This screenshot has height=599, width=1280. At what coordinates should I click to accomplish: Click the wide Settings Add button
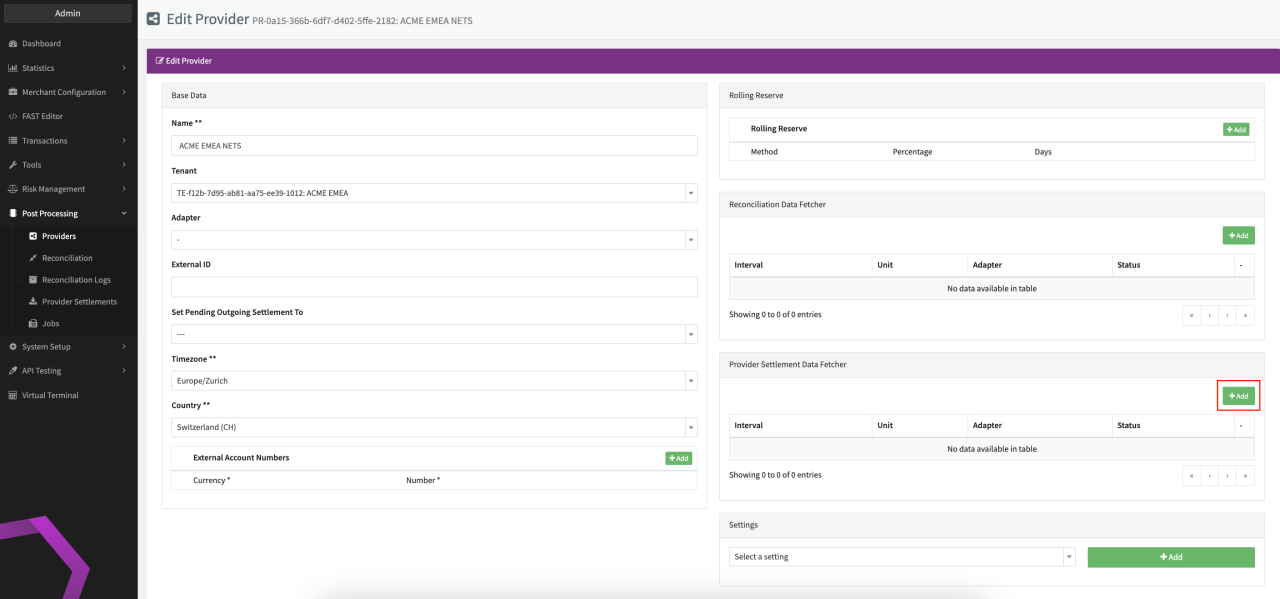pyautogui.click(x=1170, y=557)
